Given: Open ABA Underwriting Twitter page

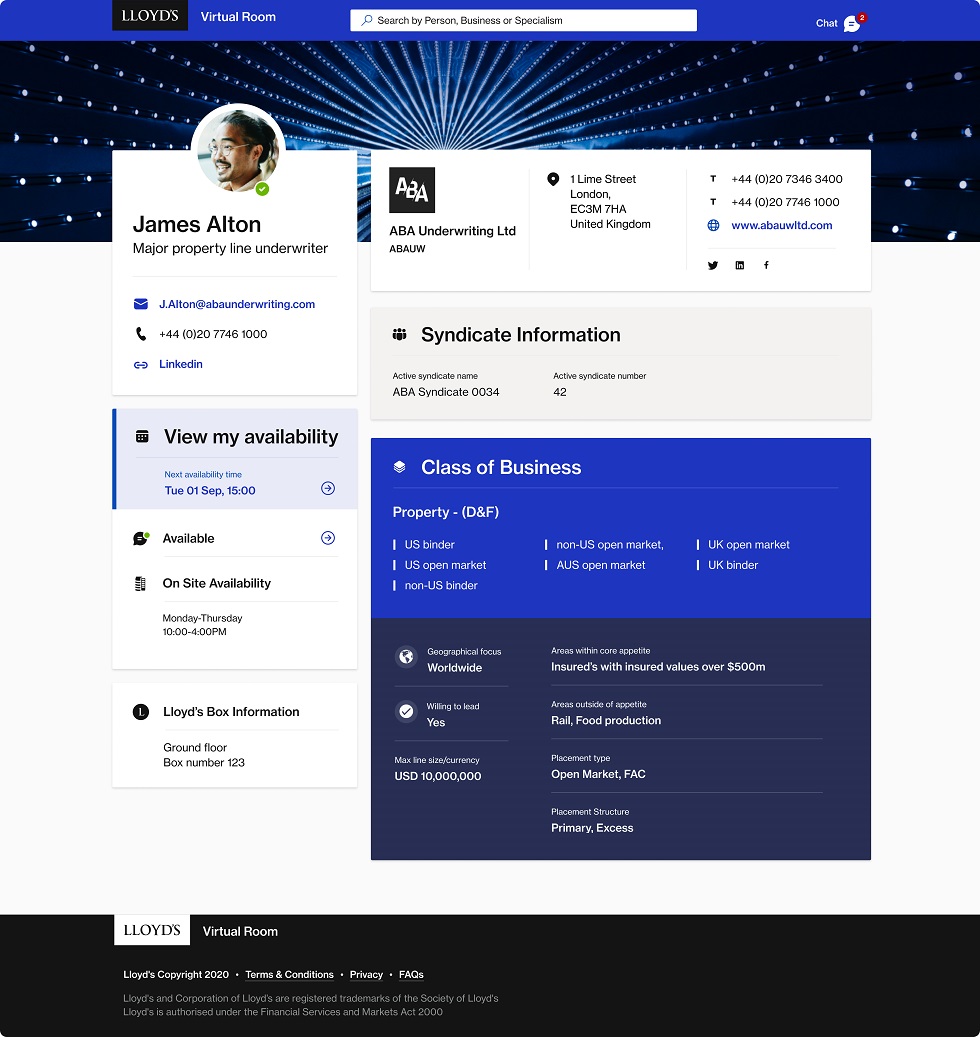Looking at the screenshot, I should (x=713, y=265).
